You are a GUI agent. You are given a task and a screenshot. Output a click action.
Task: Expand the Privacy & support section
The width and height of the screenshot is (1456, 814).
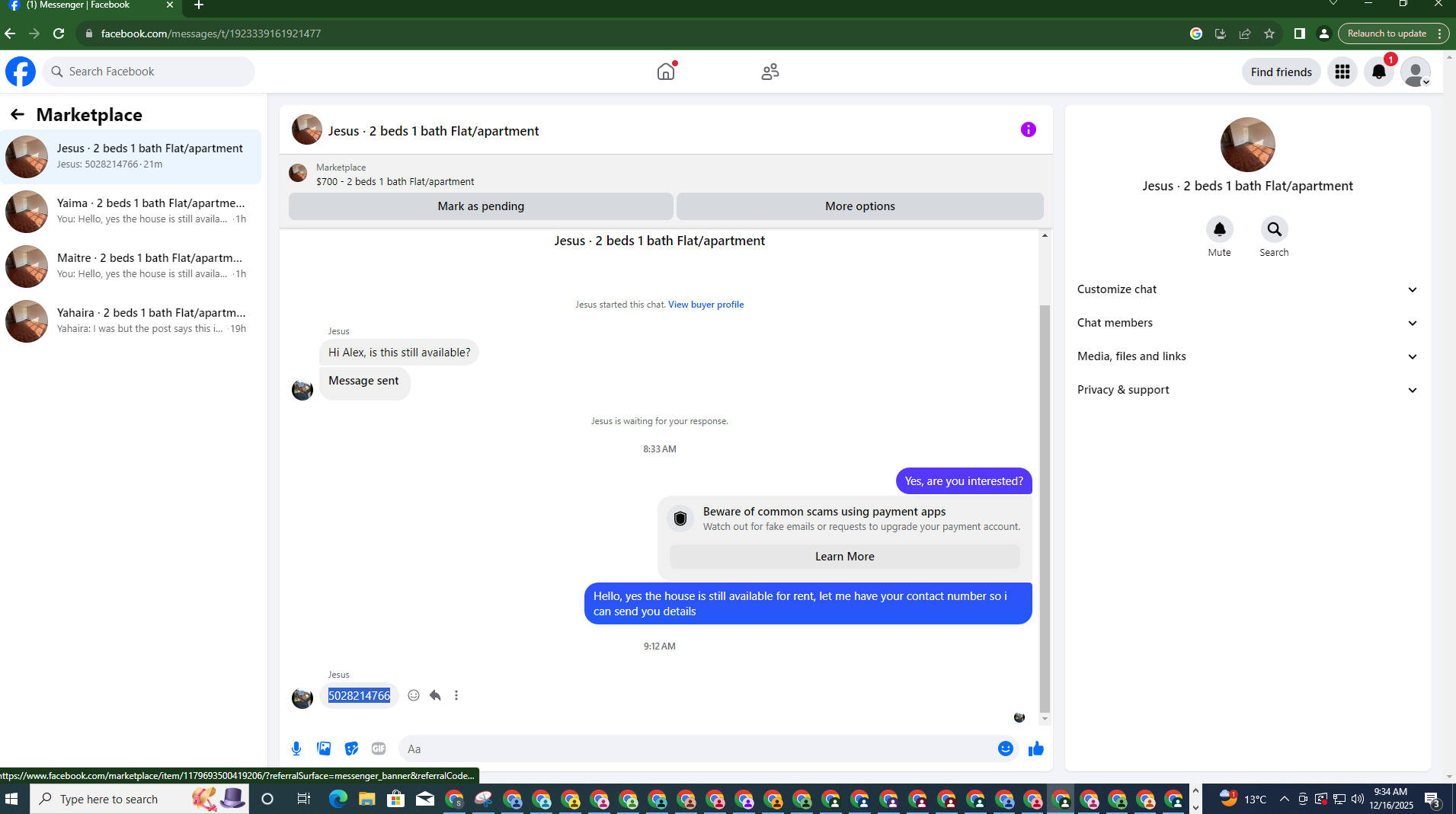pos(1247,390)
